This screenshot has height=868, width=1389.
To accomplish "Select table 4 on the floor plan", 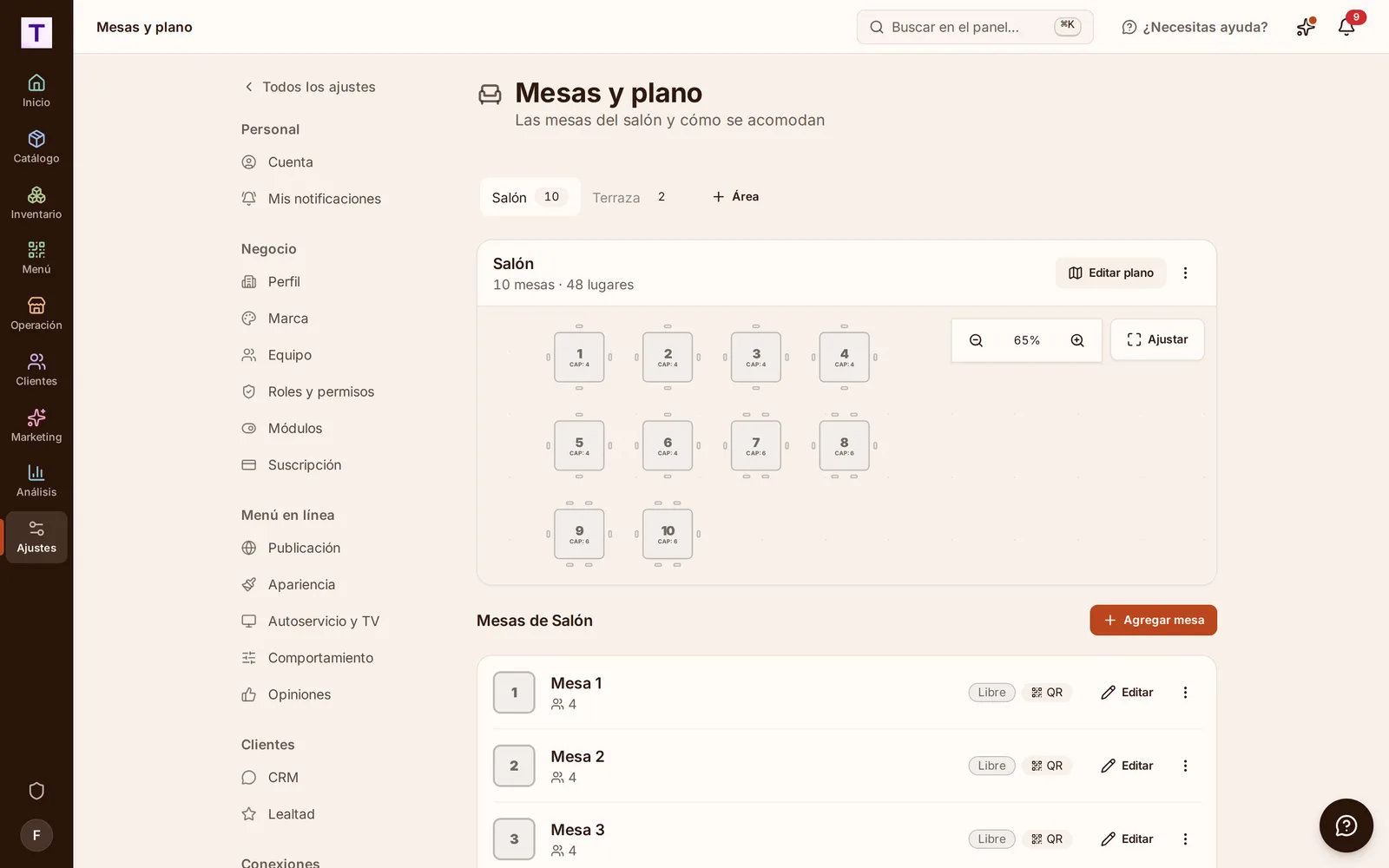I will tap(845, 357).
